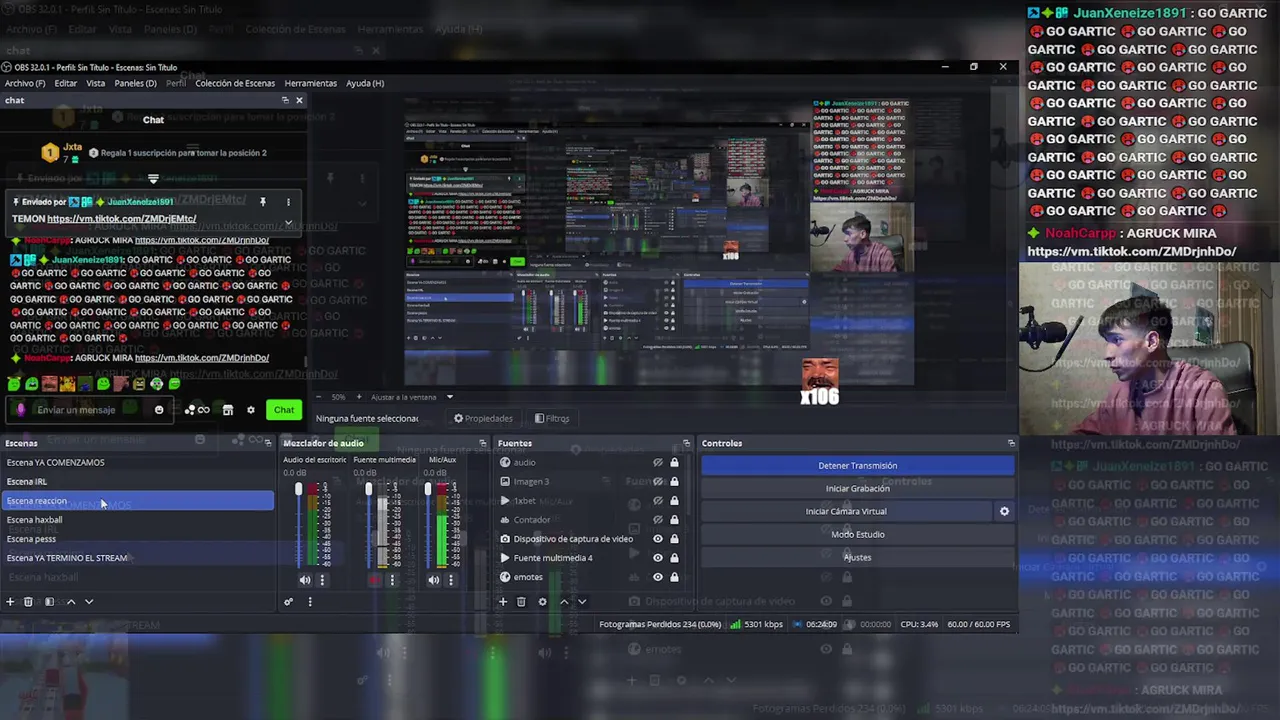Start recording with Iniciar Grabación
The image size is (1280, 720).
[x=858, y=488]
